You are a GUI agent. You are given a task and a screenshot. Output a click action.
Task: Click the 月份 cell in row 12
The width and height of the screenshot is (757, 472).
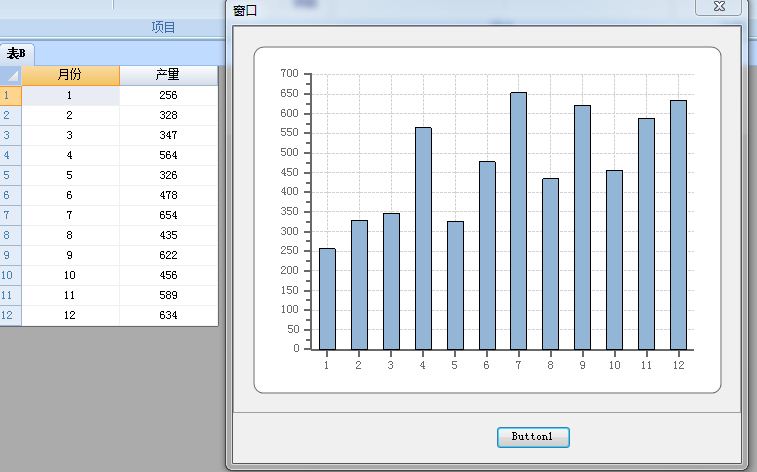point(70,316)
